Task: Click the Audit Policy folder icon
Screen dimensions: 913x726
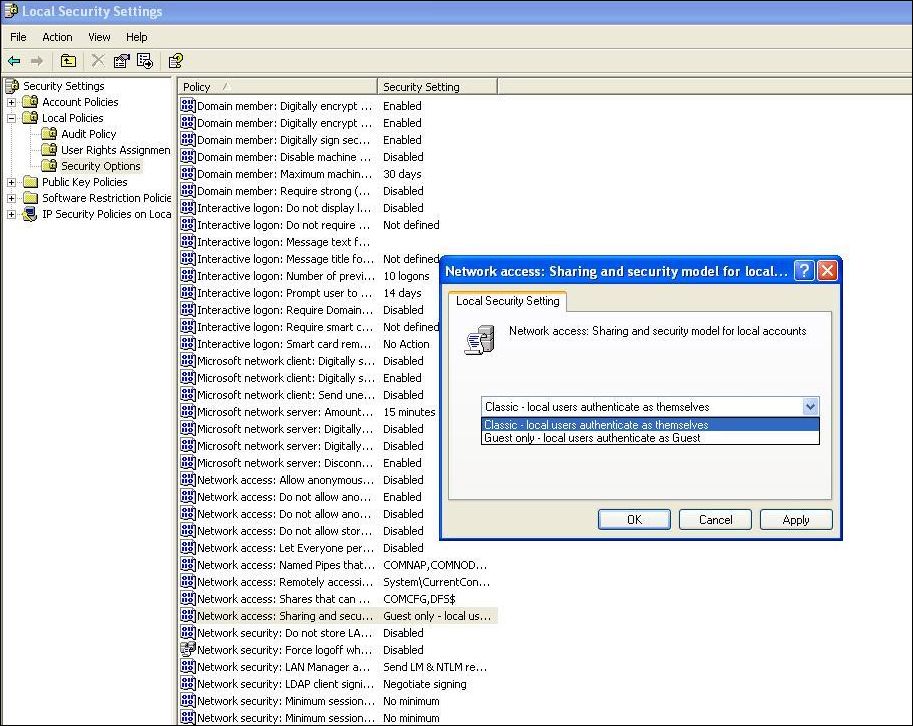Action: [50, 134]
